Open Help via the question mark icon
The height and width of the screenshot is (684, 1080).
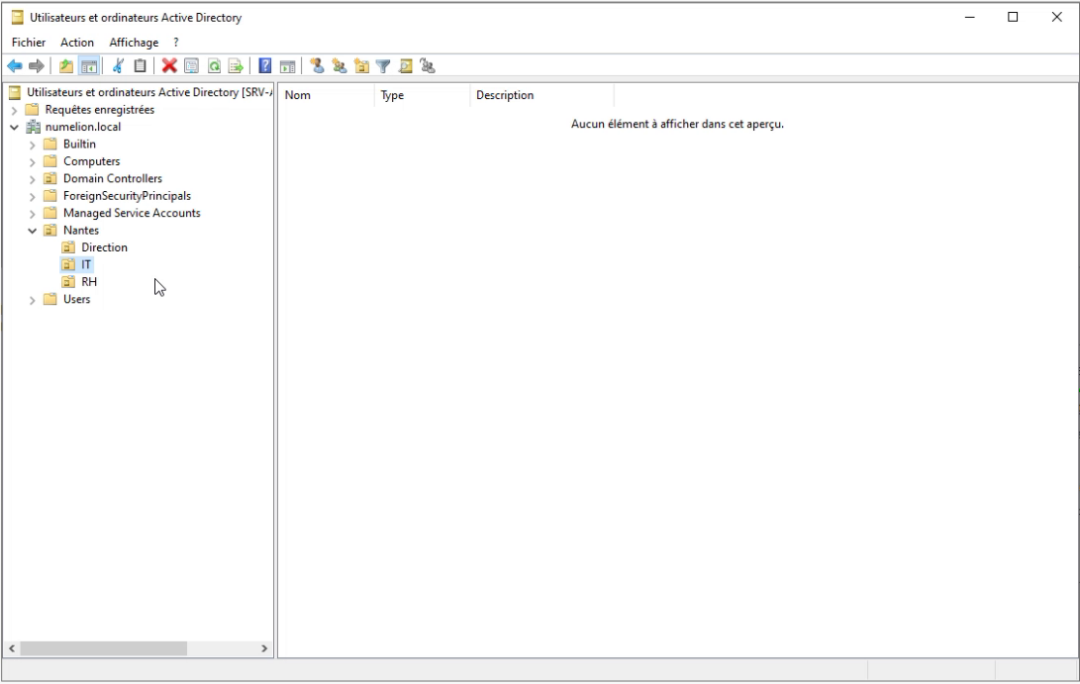(x=264, y=66)
